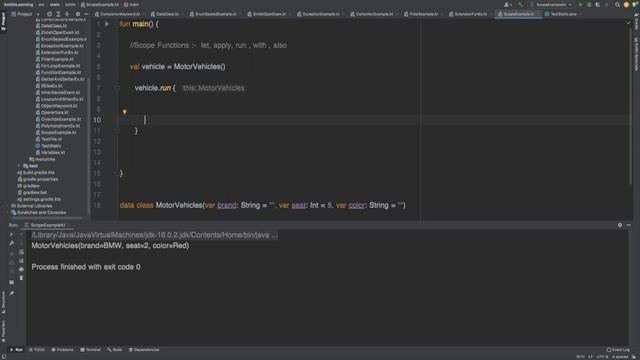This screenshot has width=640, height=360.
Task: Open the user account dropdown icon
Action: point(508,4)
